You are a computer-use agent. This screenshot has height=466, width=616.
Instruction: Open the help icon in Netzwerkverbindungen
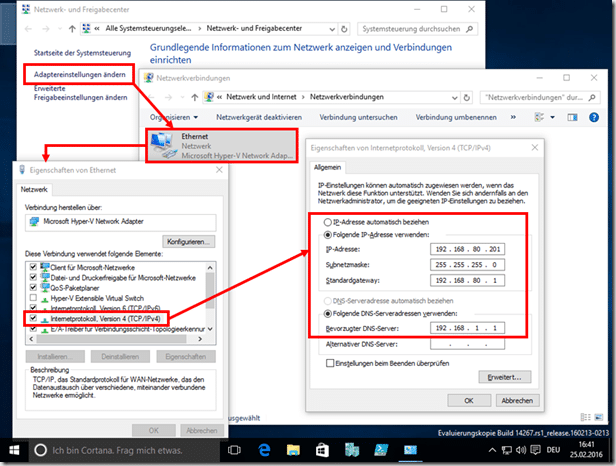[594, 117]
